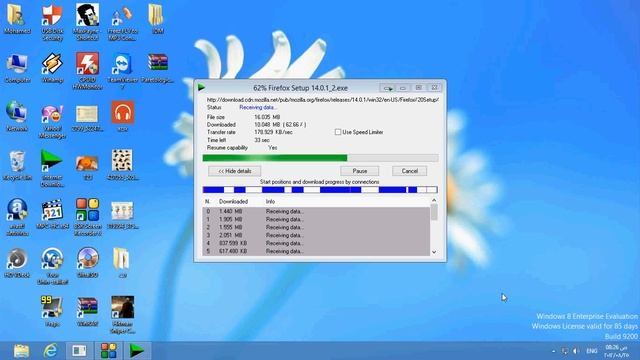Click the blue connections progress bar

(320, 190)
